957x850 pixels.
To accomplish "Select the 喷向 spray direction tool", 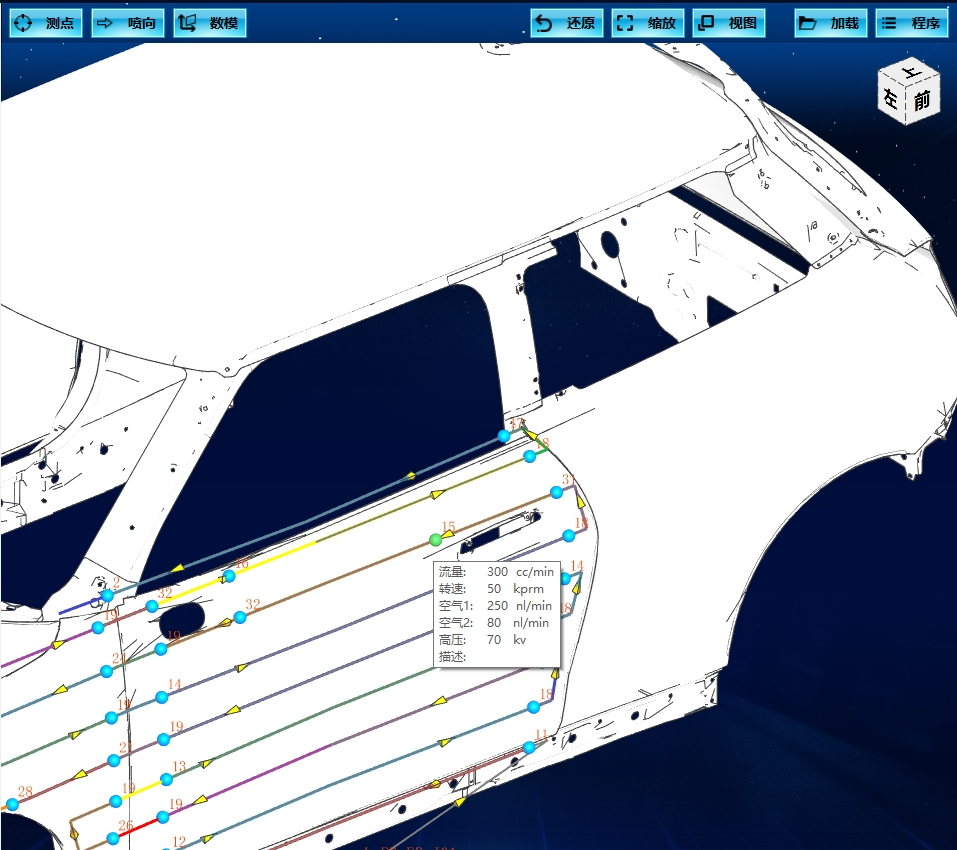I will tap(128, 23).
